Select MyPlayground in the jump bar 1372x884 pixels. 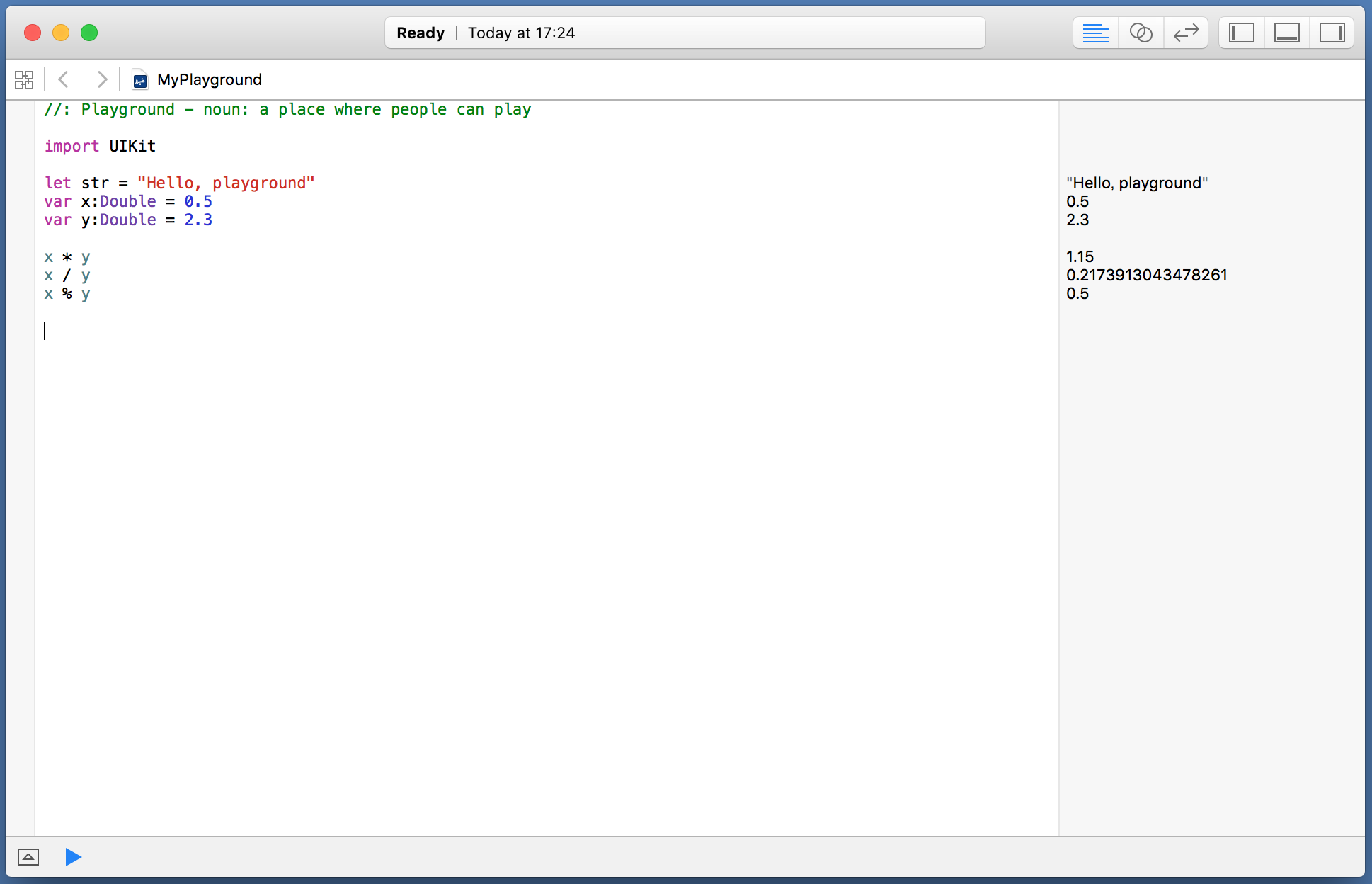[209, 79]
